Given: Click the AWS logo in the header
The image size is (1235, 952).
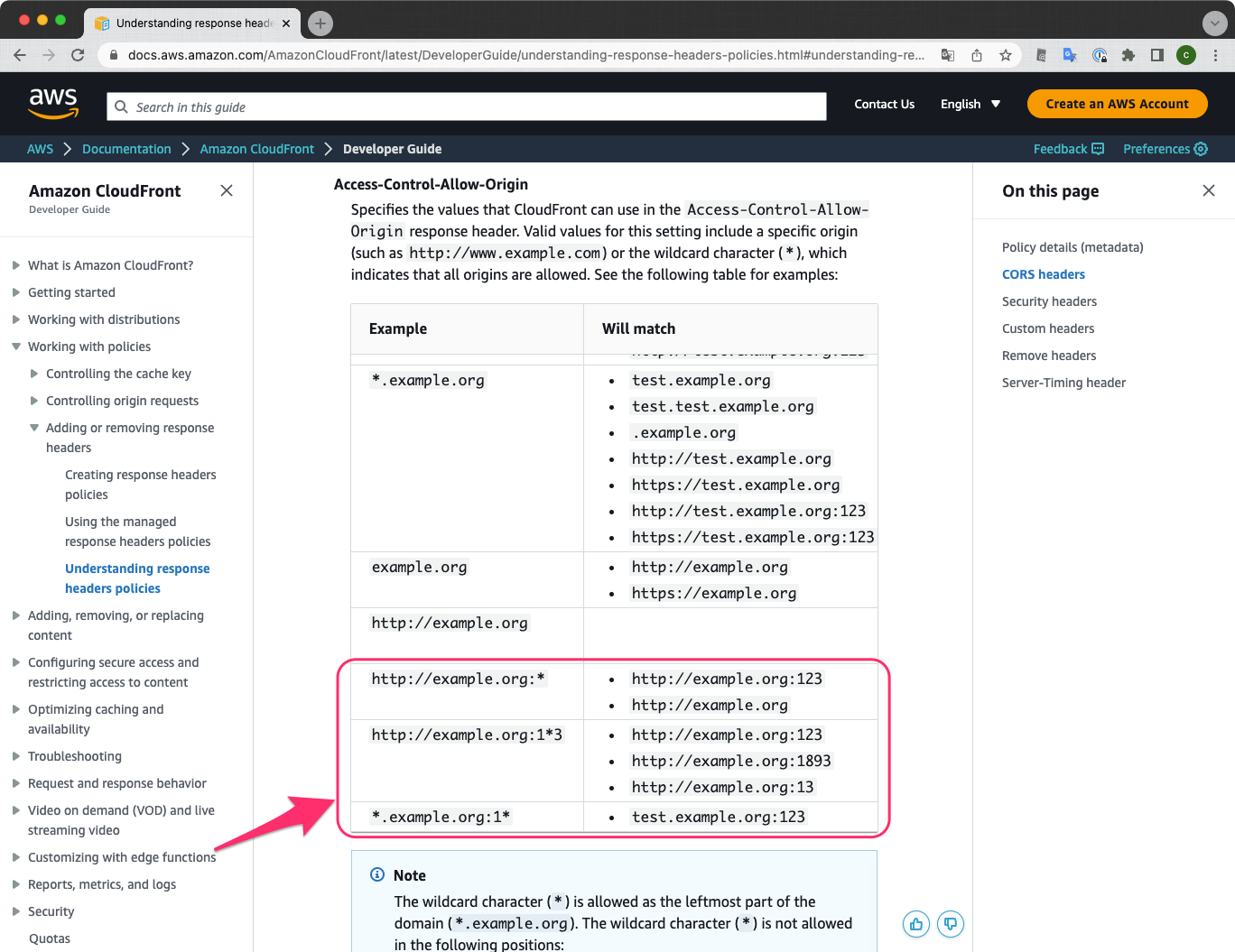Looking at the screenshot, I should [x=52, y=103].
